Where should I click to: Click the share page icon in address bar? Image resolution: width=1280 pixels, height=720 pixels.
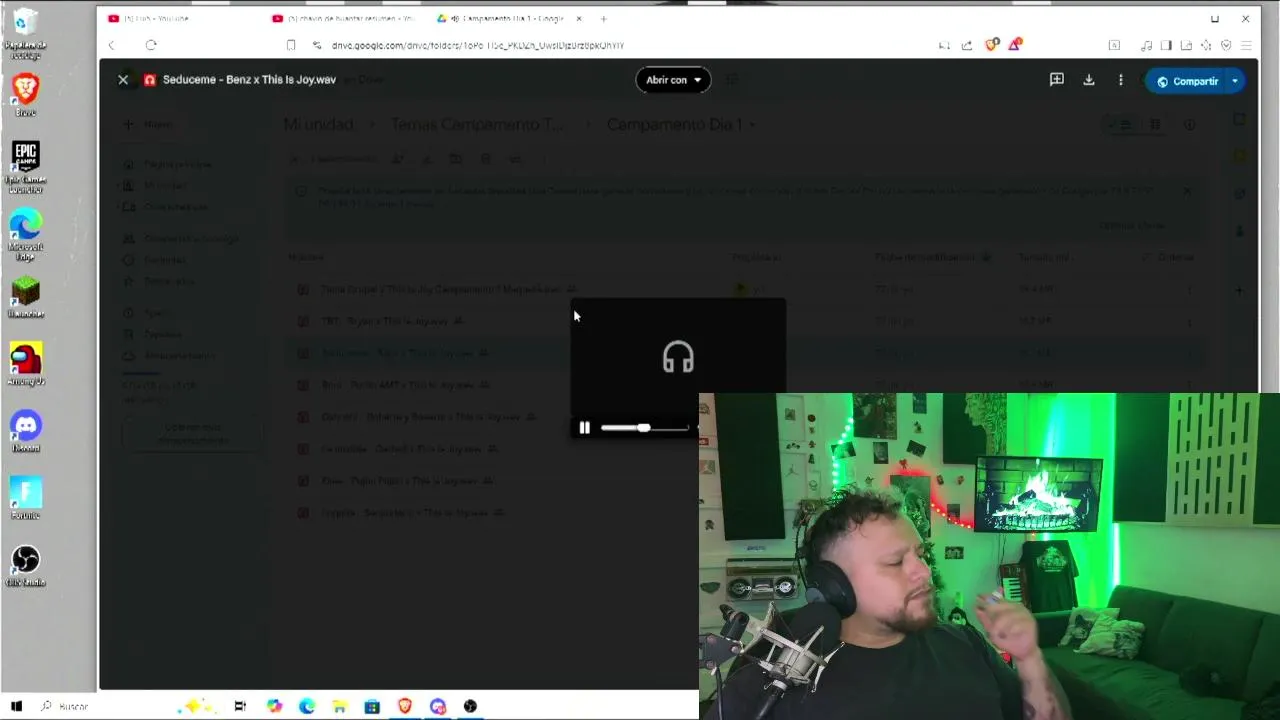coord(967,45)
